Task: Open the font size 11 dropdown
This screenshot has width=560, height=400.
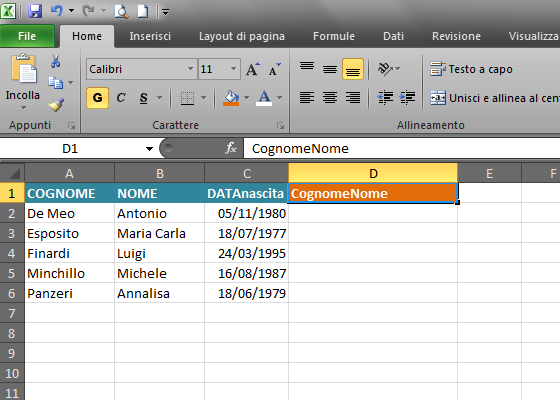Action: pyautogui.click(x=233, y=69)
